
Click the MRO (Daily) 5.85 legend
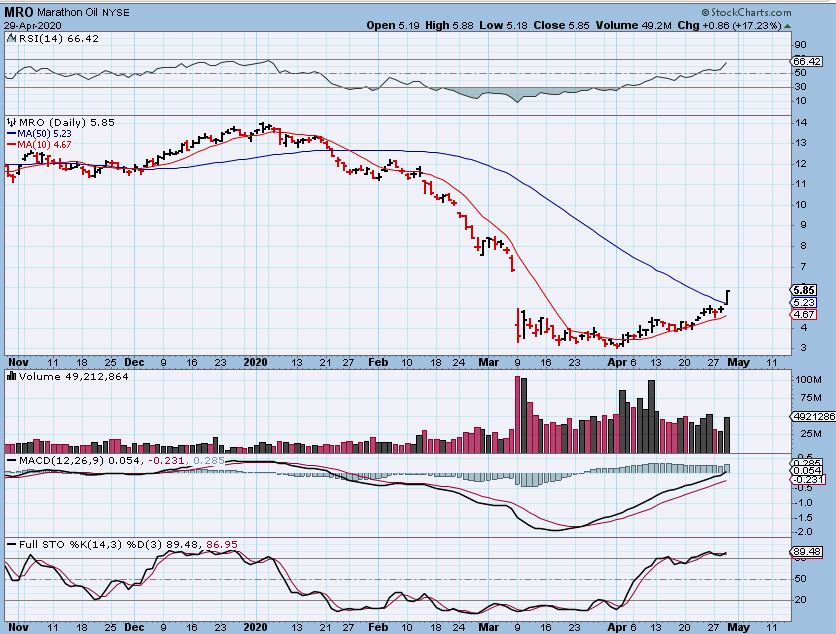66,123
